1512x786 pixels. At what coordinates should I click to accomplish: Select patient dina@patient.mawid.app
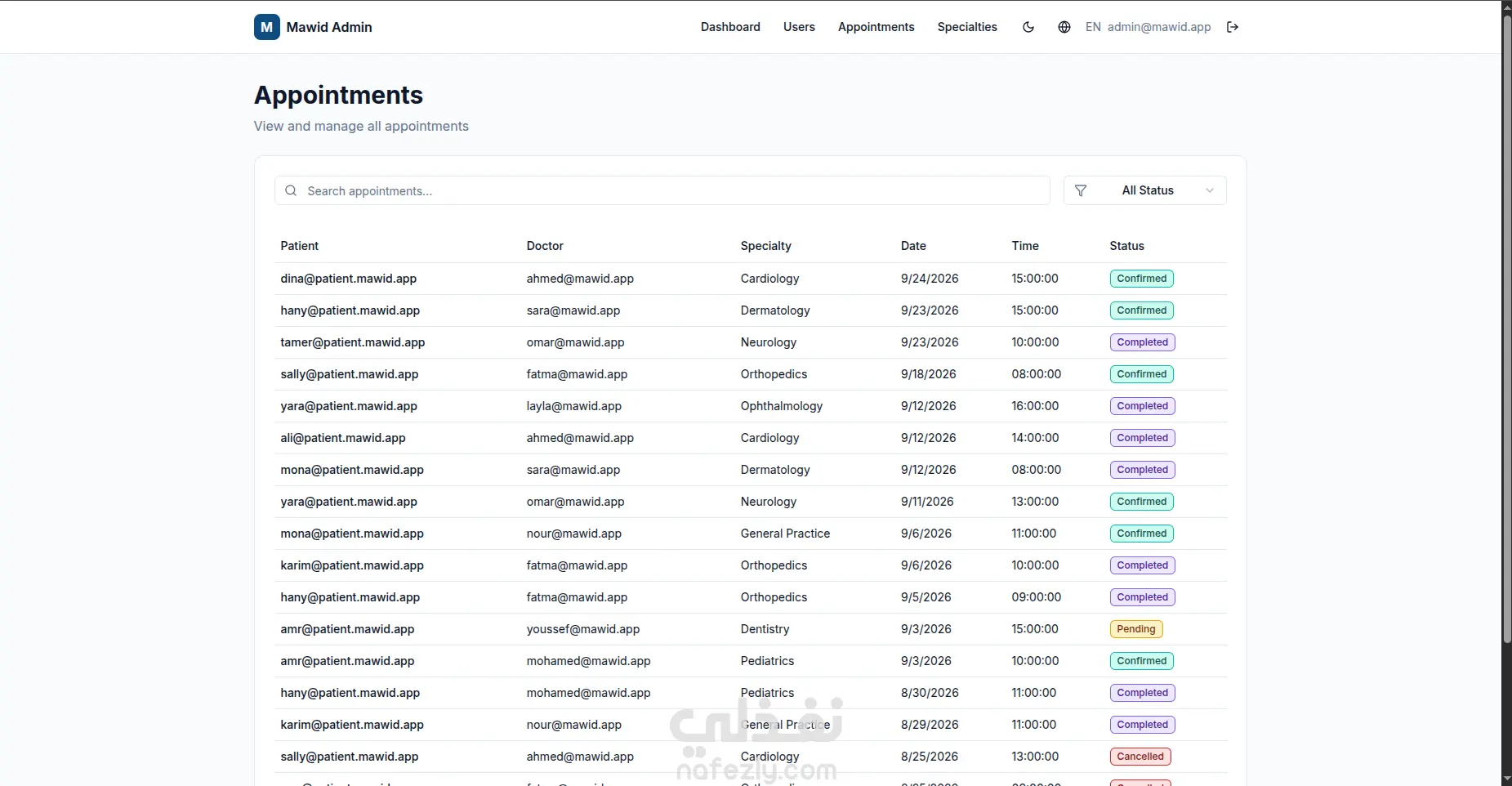click(x=349, y=279)
